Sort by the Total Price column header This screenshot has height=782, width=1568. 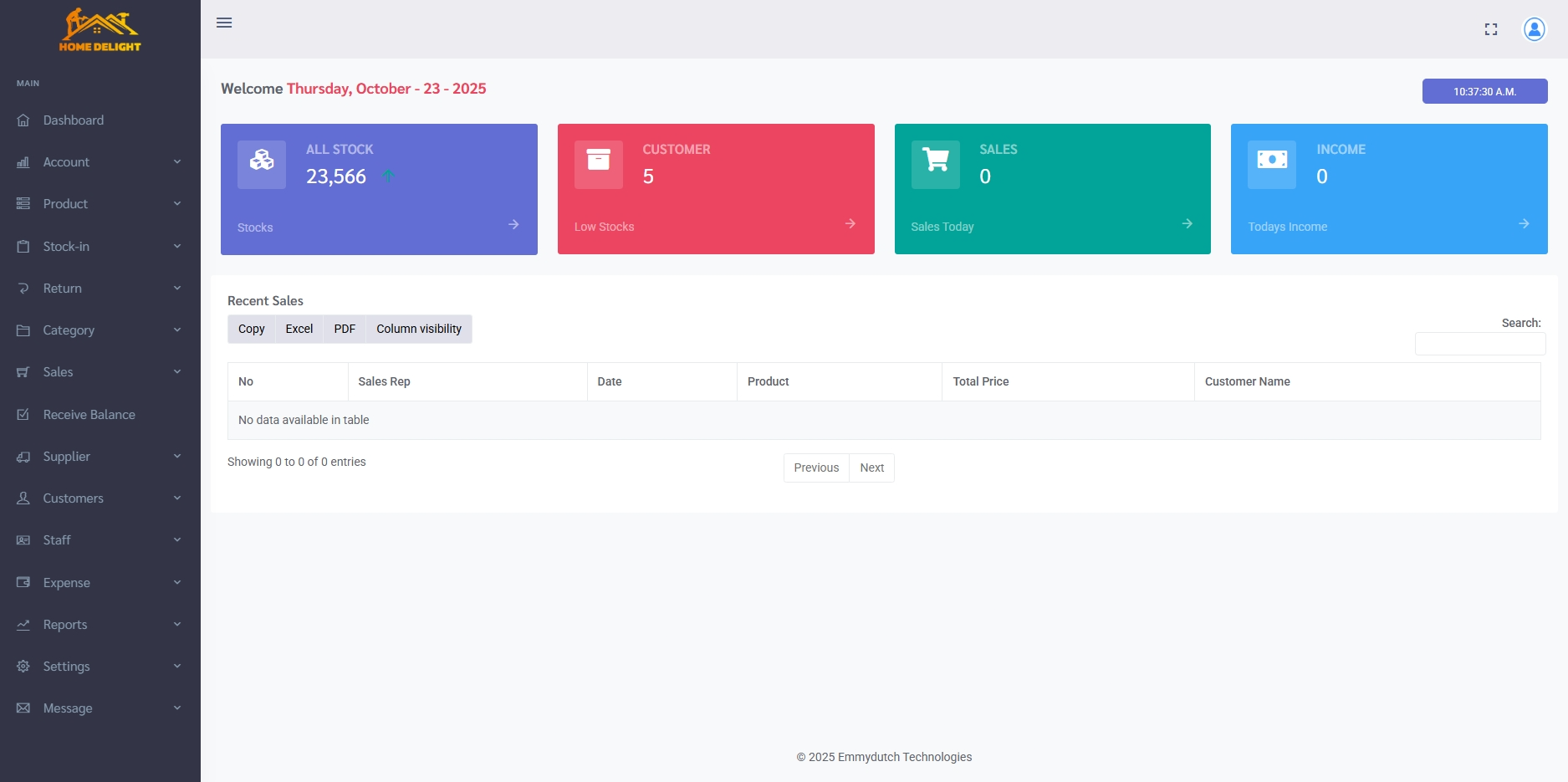pyautogui.click(x=1068, y=381)
